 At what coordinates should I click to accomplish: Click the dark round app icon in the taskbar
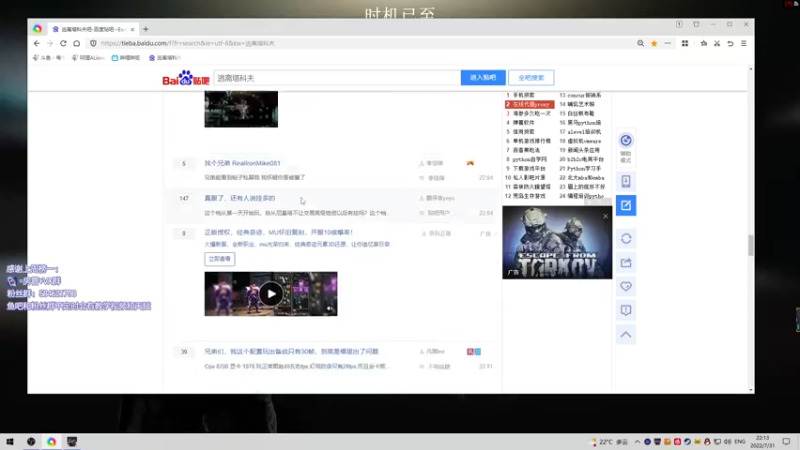(31, 442)
